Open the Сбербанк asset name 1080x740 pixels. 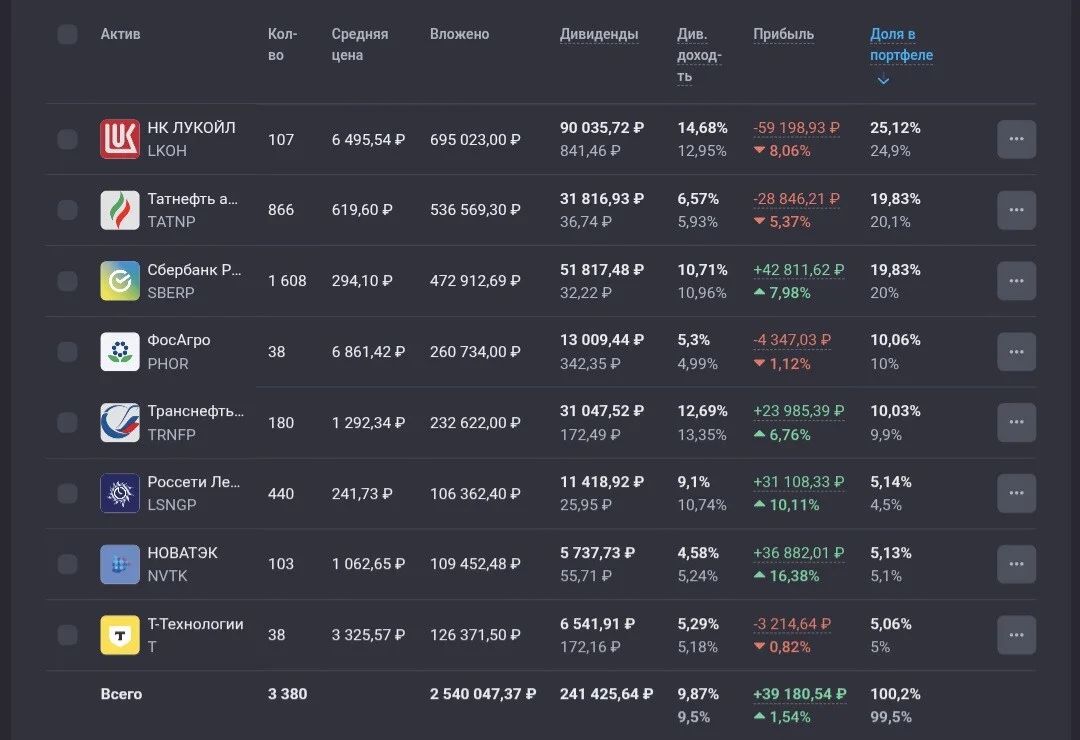194,270
